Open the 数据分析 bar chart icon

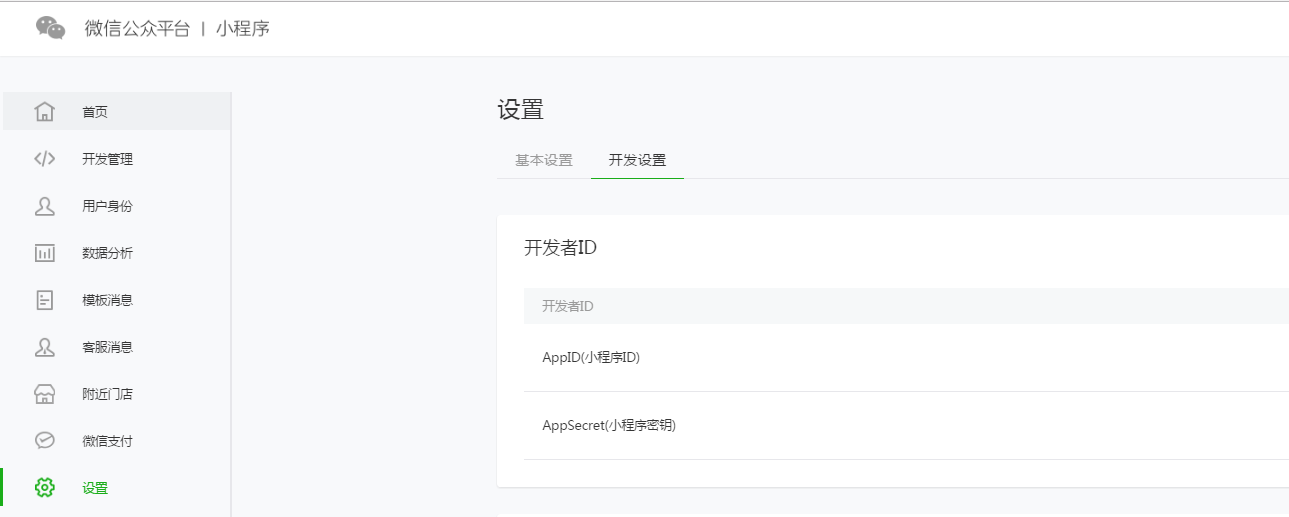point(44,253)
